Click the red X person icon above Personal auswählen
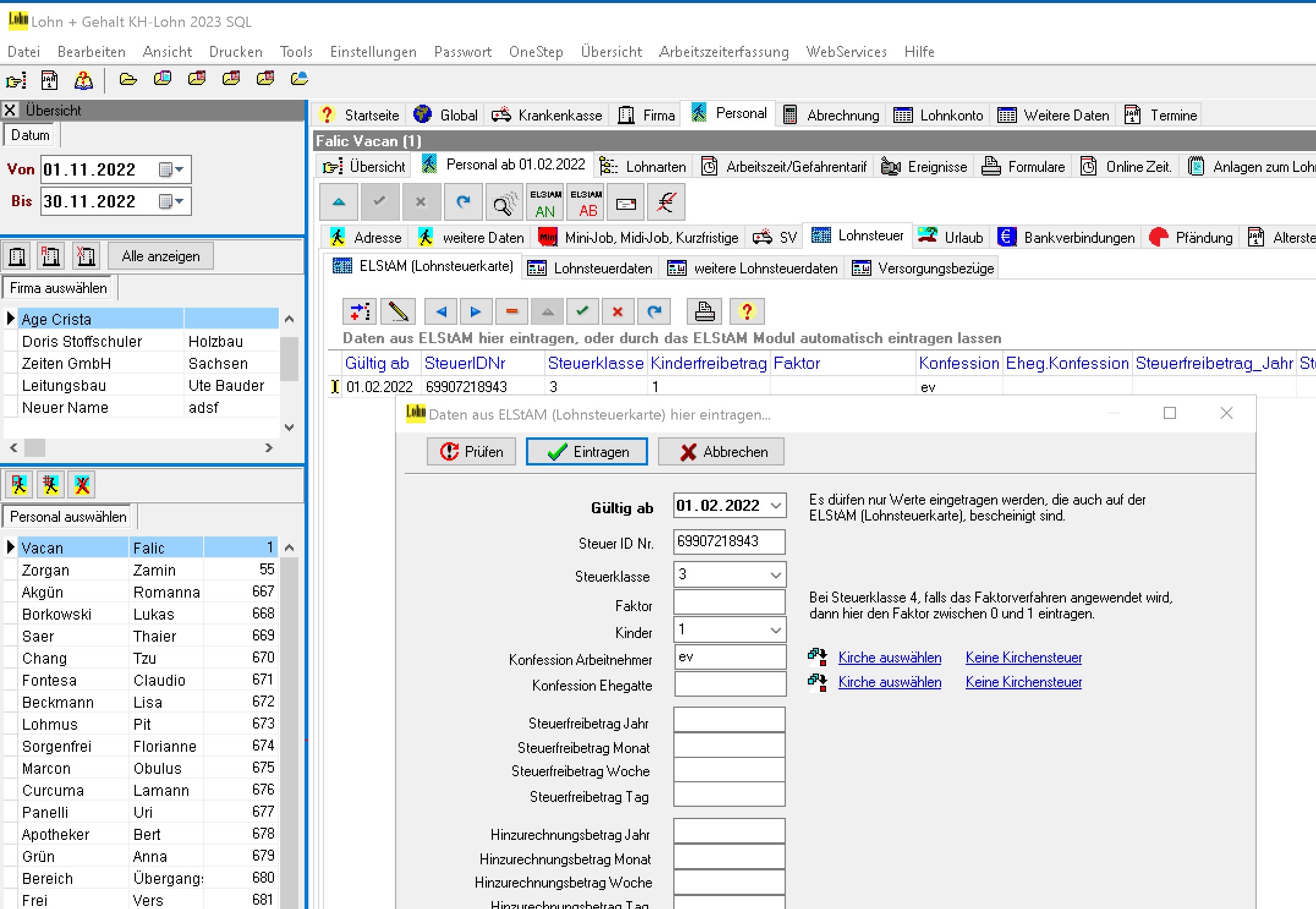The image size is (1316, 909). (82, 485)
